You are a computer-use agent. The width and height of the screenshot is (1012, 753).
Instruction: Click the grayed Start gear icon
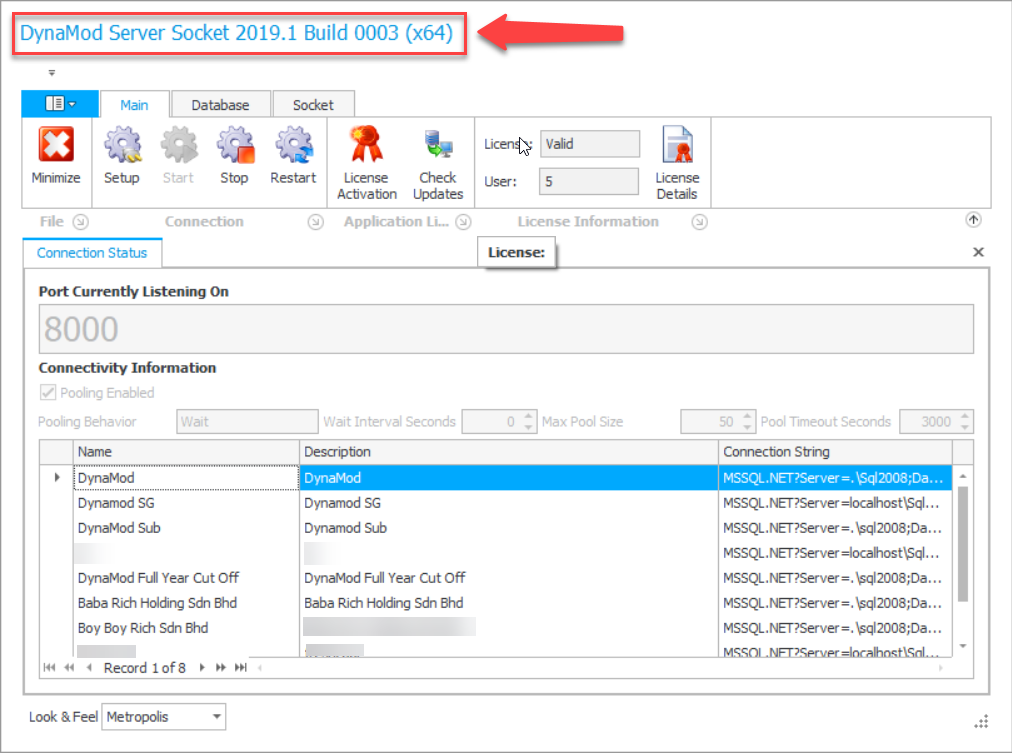click(x=179, y=145)
